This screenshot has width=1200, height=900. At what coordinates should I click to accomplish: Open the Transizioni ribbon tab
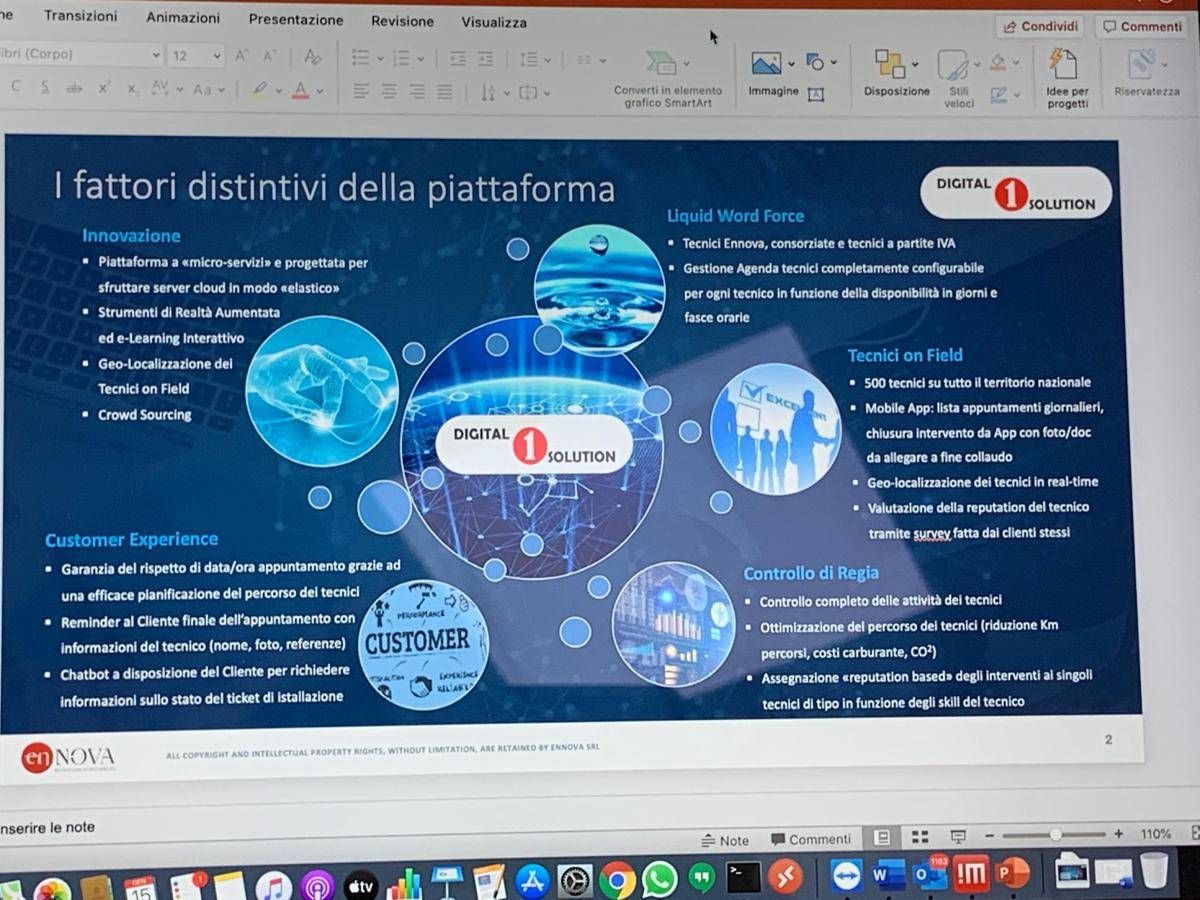[80, 16]
